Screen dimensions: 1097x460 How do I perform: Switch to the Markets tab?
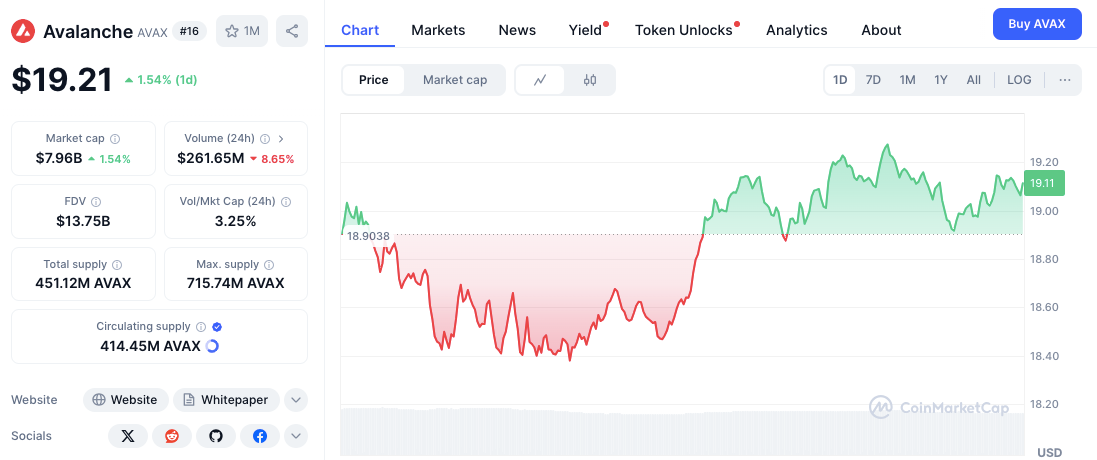pos(438,30)
